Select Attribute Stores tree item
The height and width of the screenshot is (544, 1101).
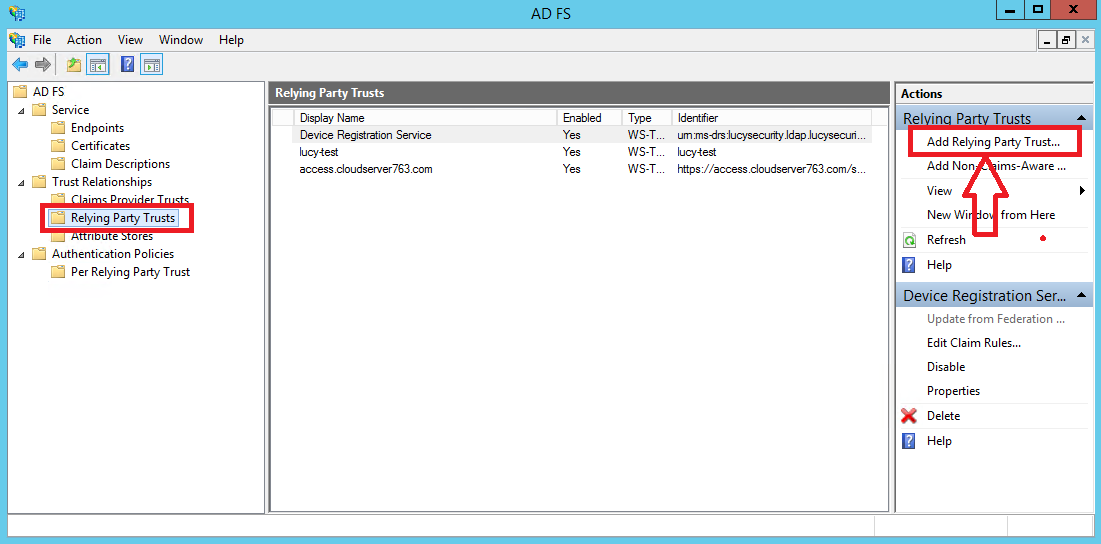tap(112, 236)
